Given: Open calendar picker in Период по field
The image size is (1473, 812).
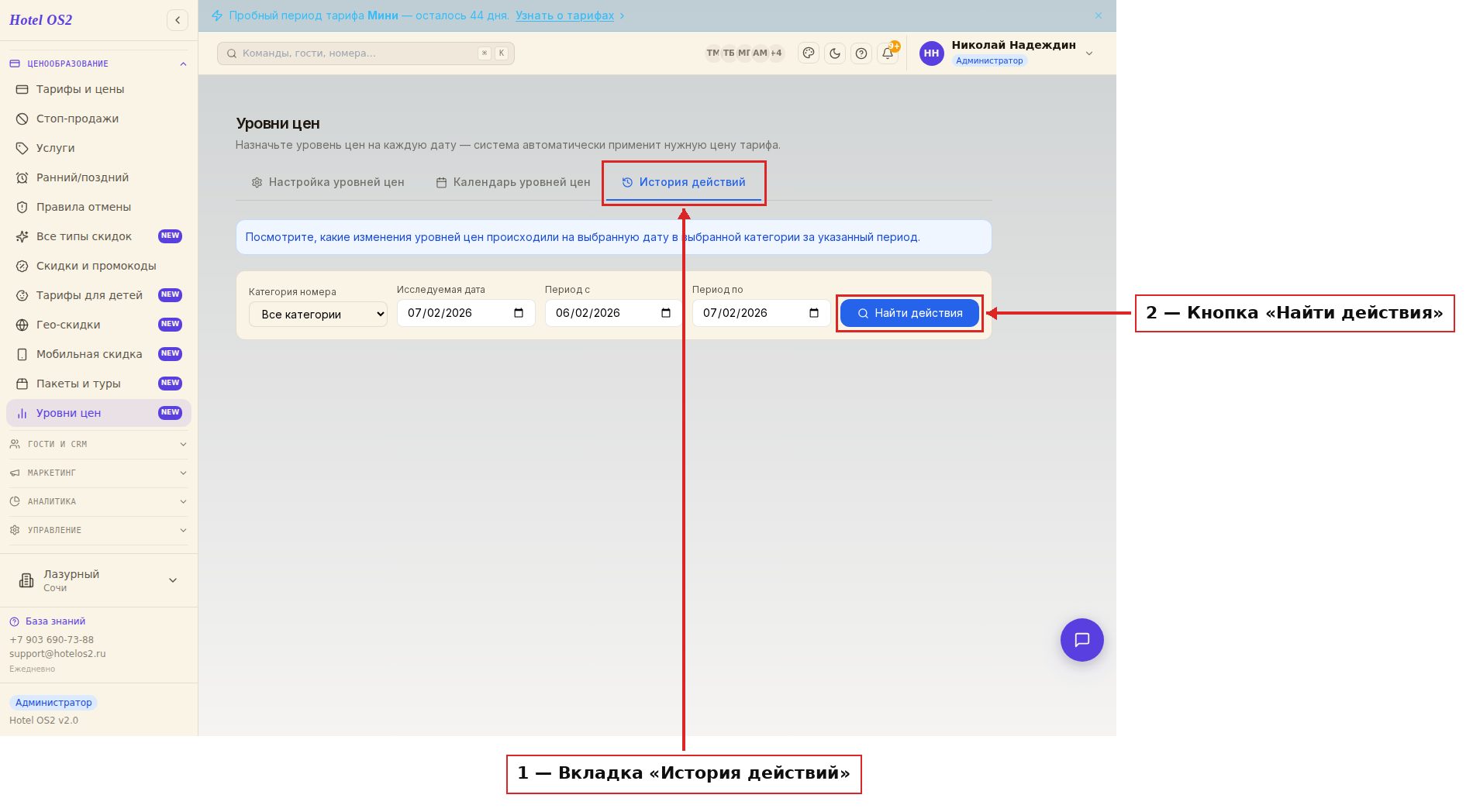Looking at the screenshot, I should 814,313.
